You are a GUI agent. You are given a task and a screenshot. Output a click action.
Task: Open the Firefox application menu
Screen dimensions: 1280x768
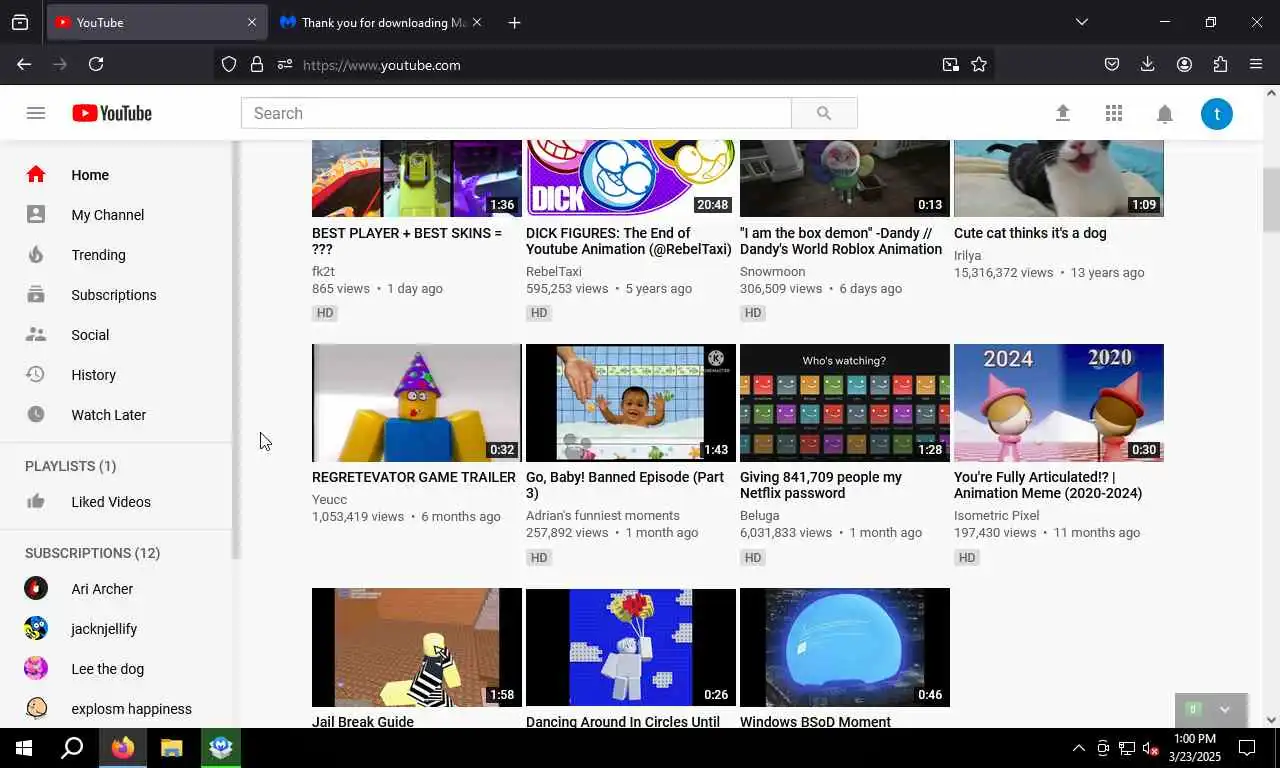click(x=1256, y=64)
